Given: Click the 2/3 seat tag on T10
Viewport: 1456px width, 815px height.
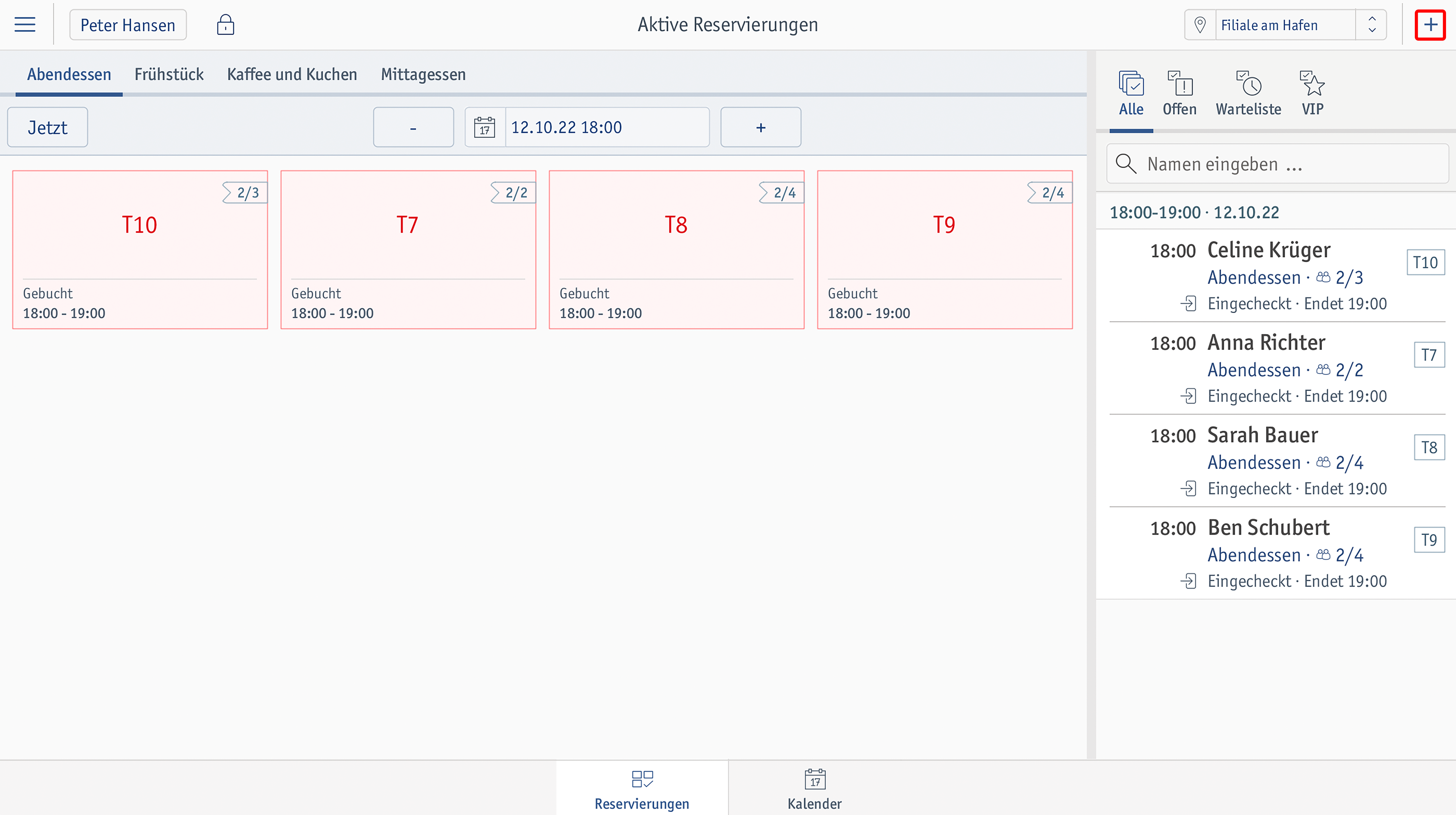Looking at the screenshot, I should (x=244, y=193).
